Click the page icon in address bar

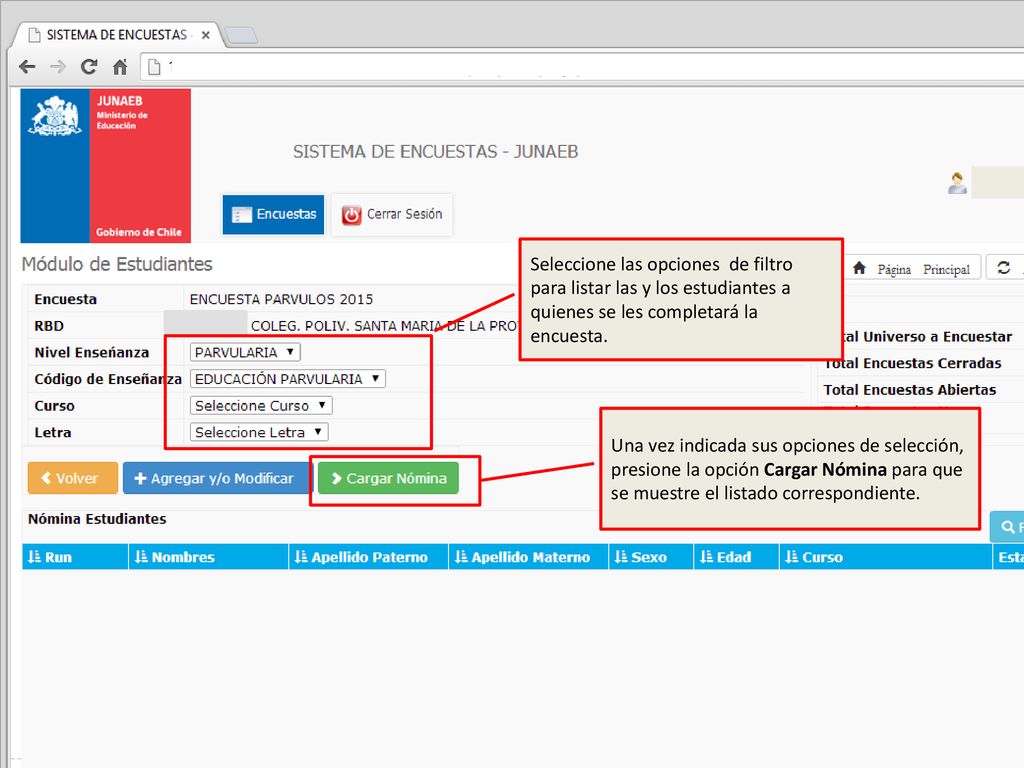click(x=154, y=67)
